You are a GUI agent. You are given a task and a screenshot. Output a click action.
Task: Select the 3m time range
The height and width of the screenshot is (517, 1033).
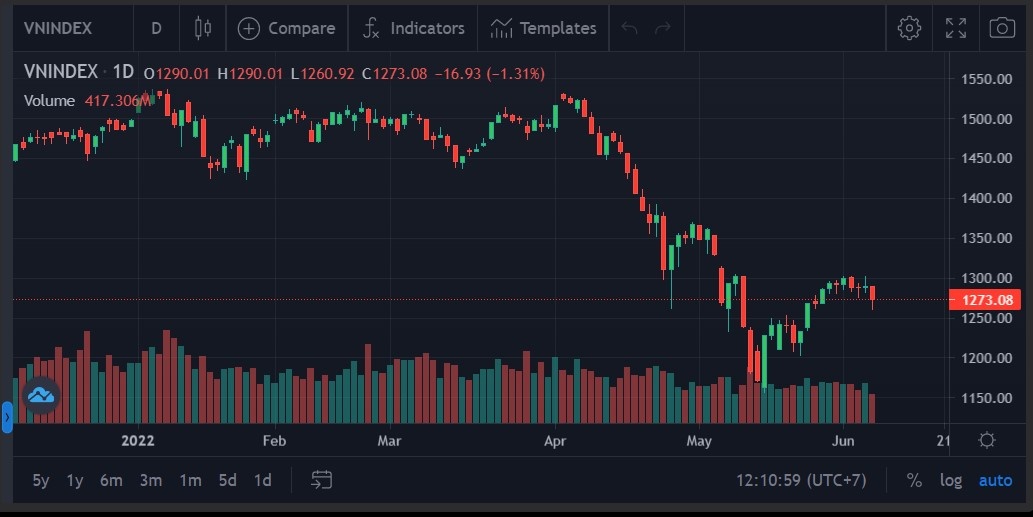point(151,480)
